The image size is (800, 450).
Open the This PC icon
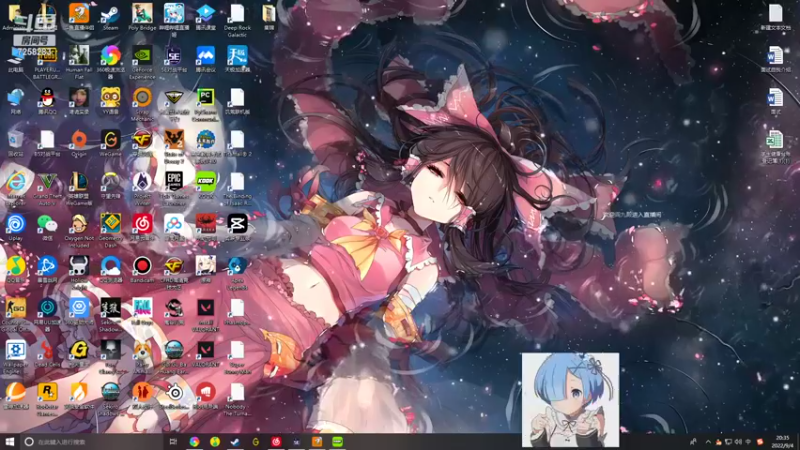point(15,61)
